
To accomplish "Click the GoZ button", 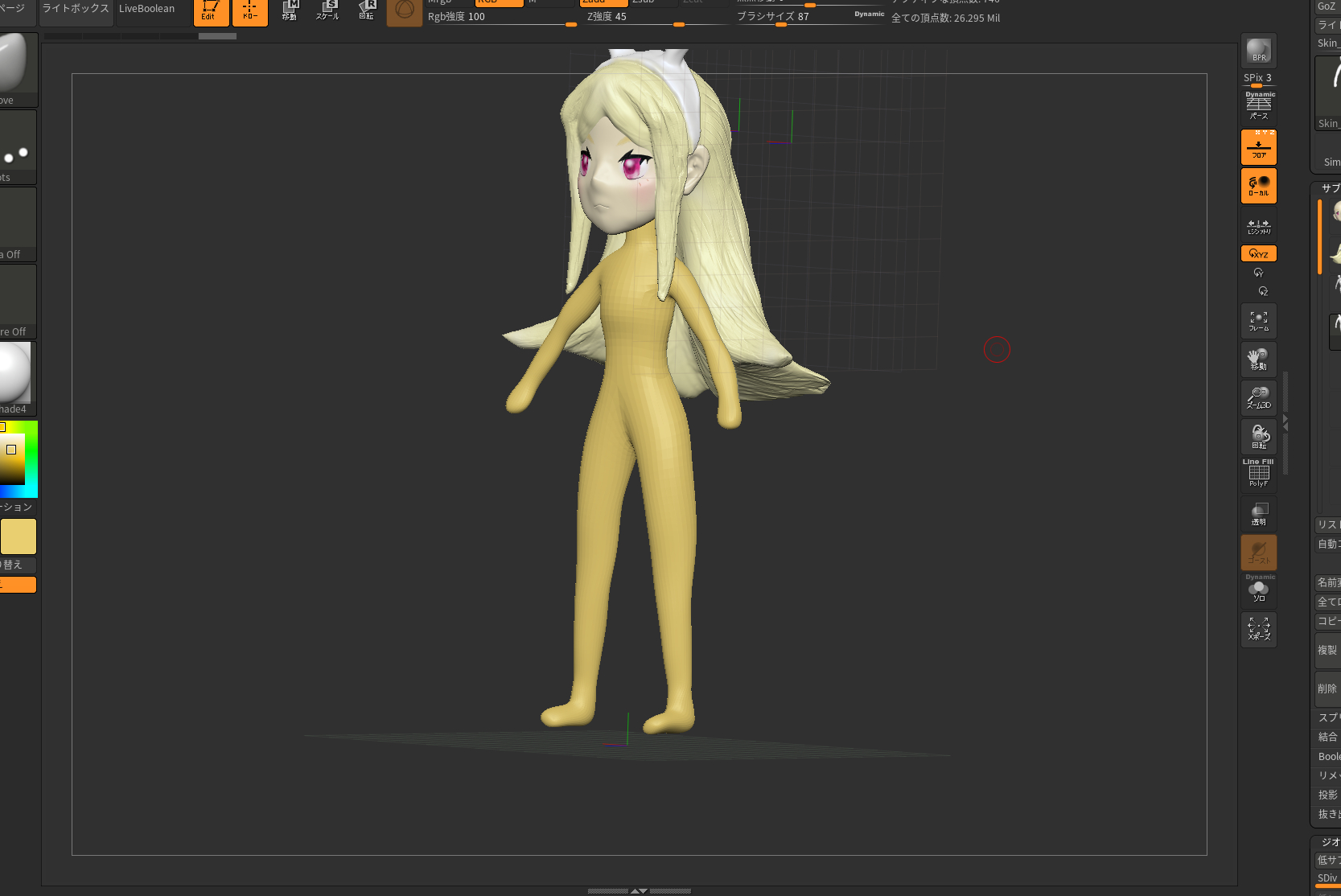I will click(x=1327, y=6).
